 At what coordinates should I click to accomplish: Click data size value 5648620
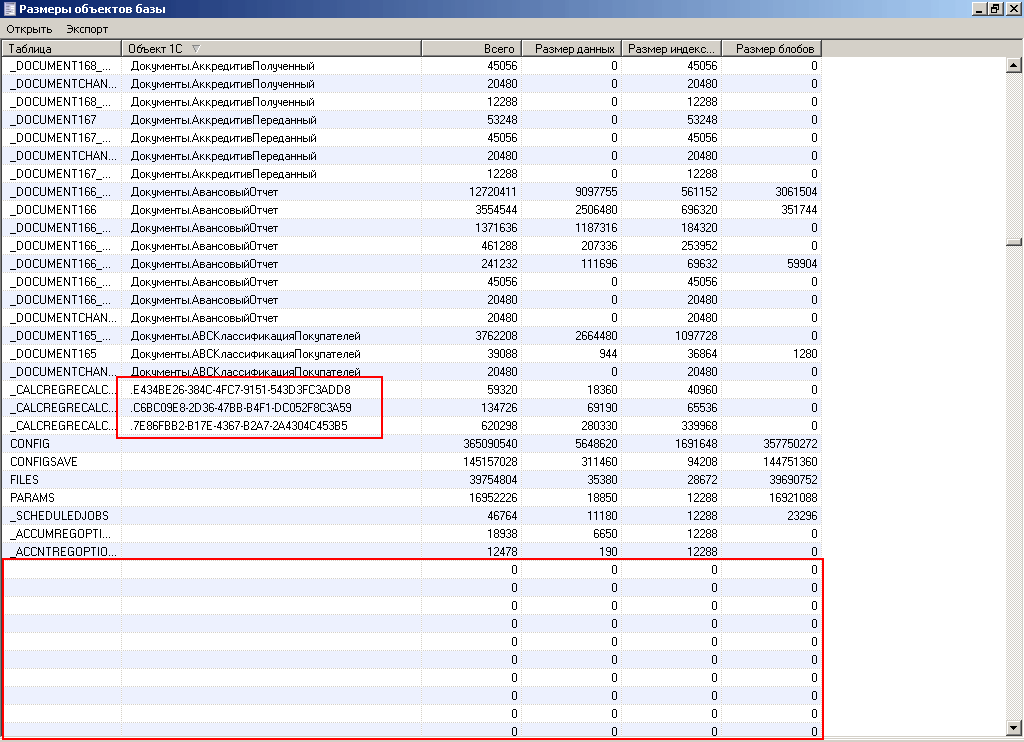click(596, 444)
